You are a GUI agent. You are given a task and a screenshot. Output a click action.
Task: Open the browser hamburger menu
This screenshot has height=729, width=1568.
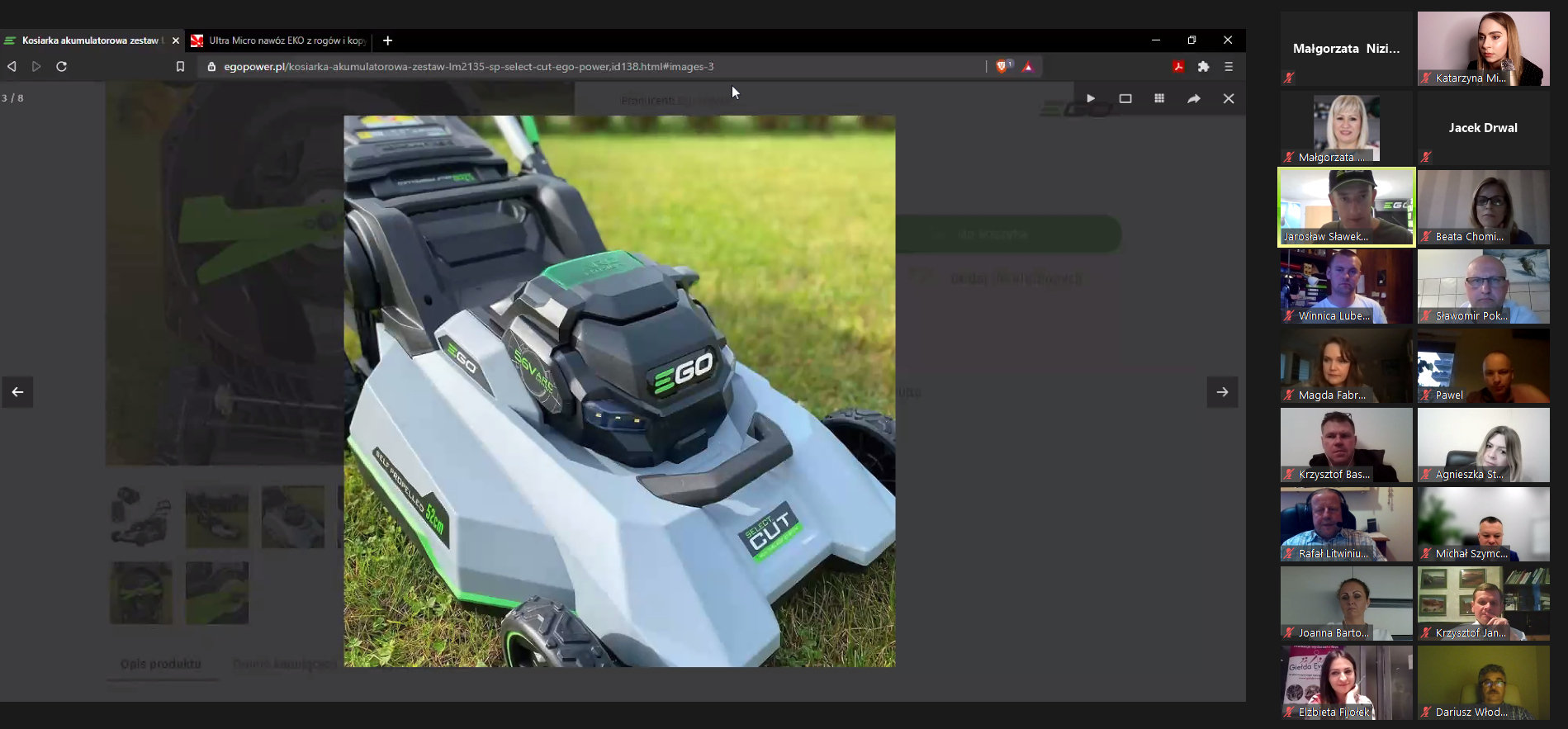[x=1229, y=66]
